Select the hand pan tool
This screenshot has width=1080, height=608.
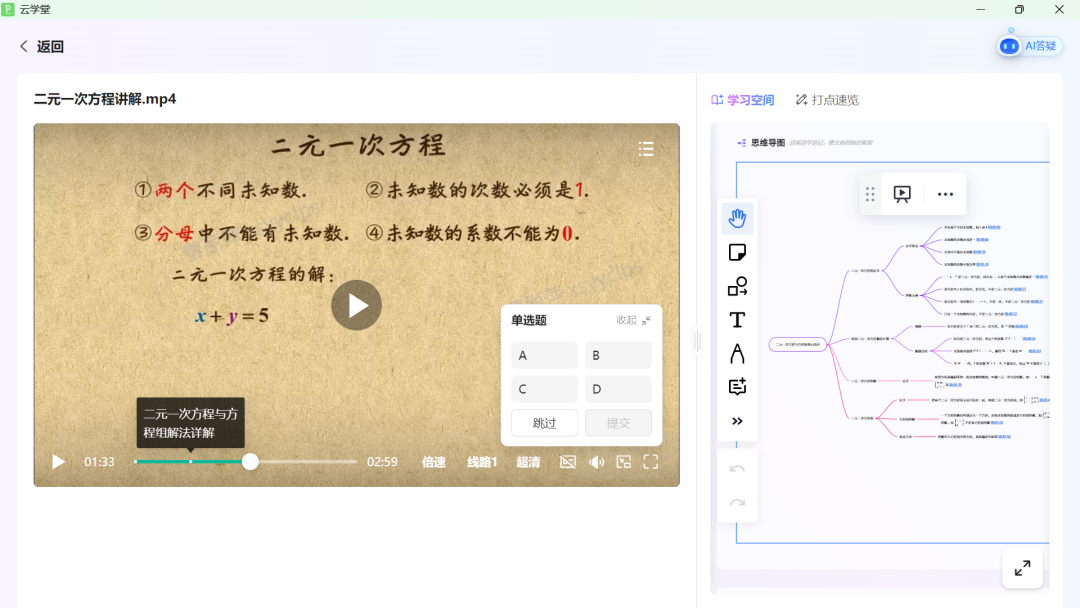point(737,218)
